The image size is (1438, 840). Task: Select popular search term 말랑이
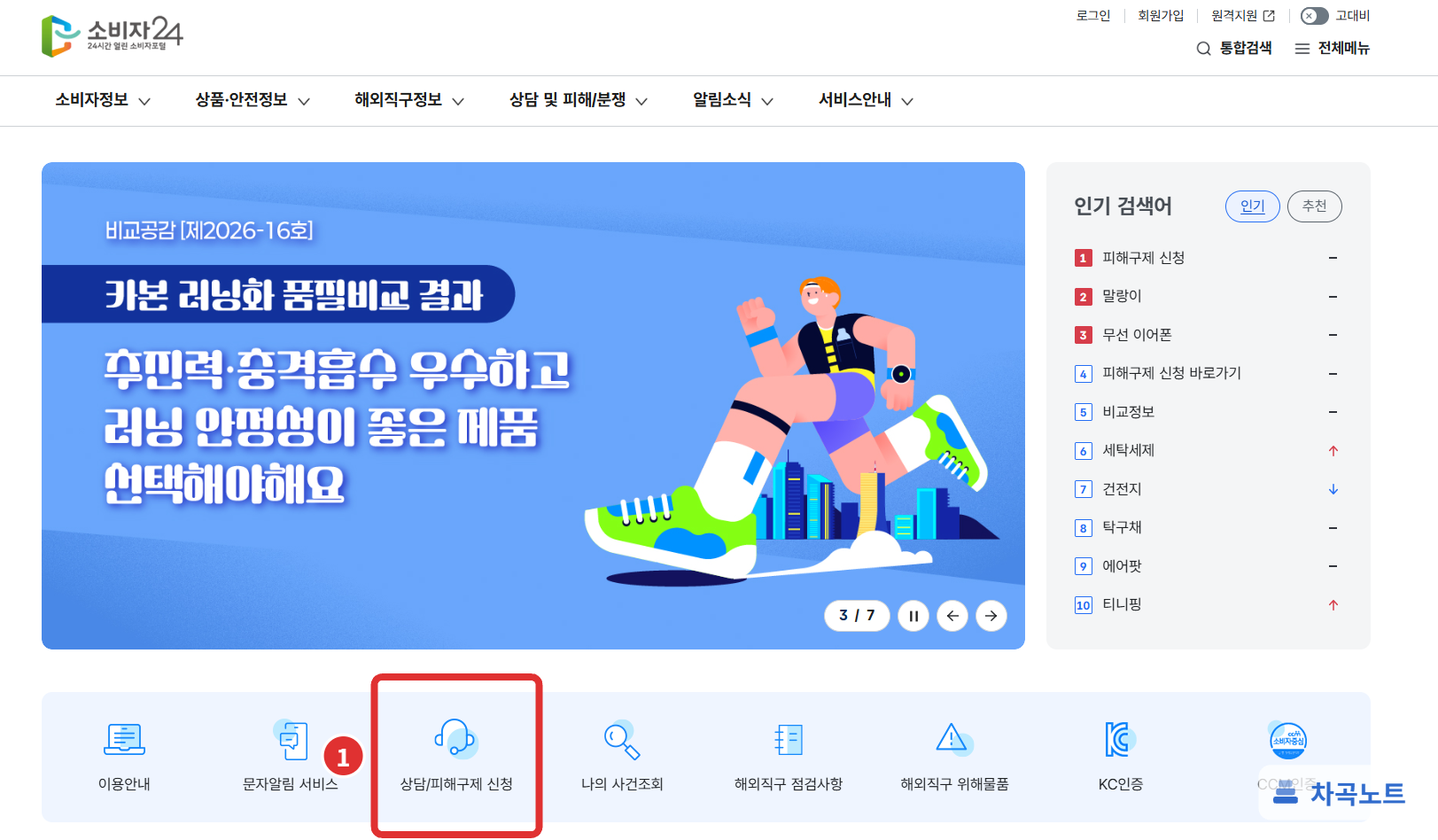click(1122, 296)
